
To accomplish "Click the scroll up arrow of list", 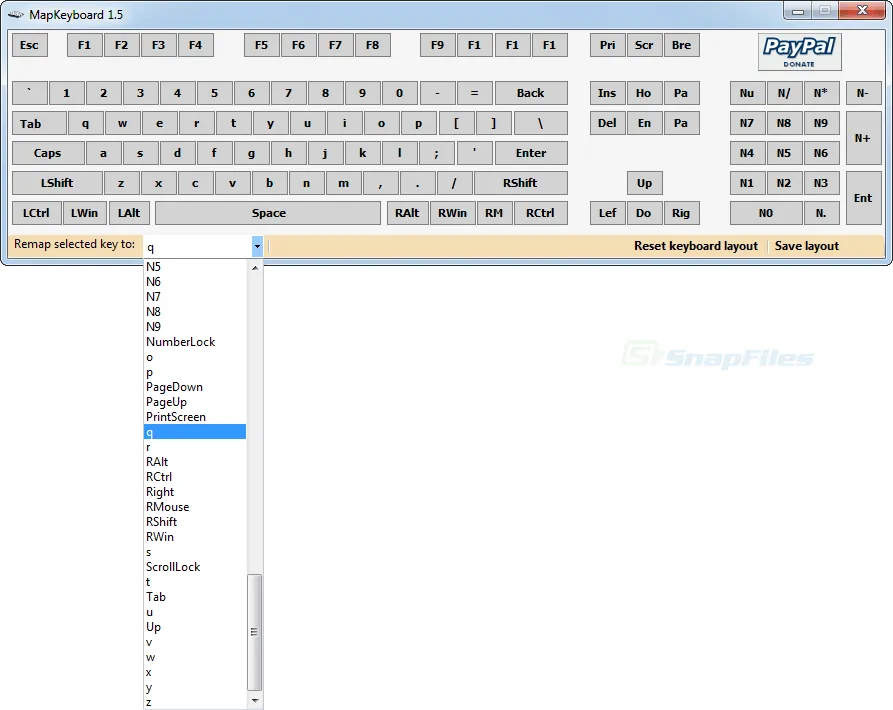I will click(255, 268).
